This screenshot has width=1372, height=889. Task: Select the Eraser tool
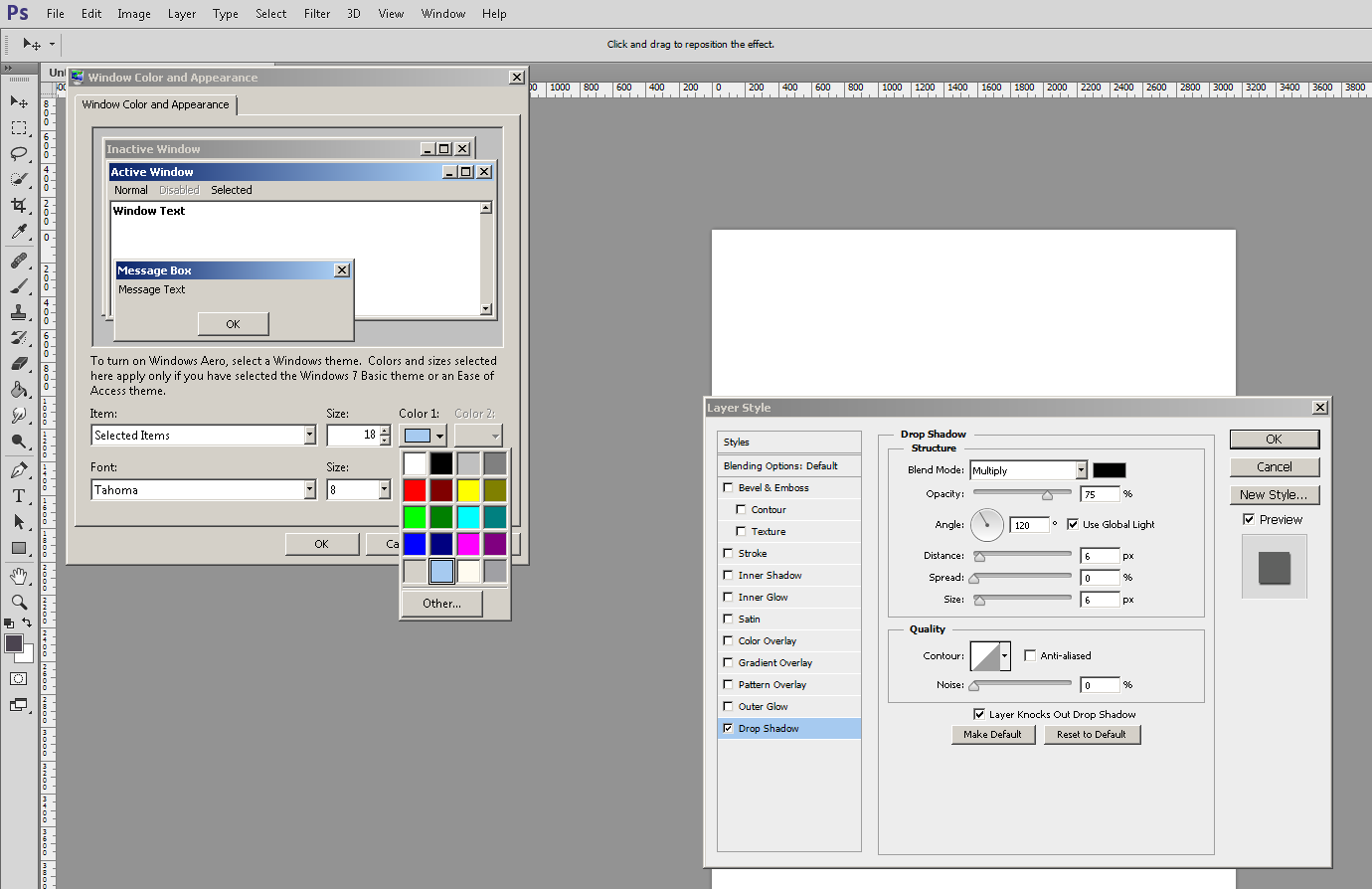(x=19, y=363)
